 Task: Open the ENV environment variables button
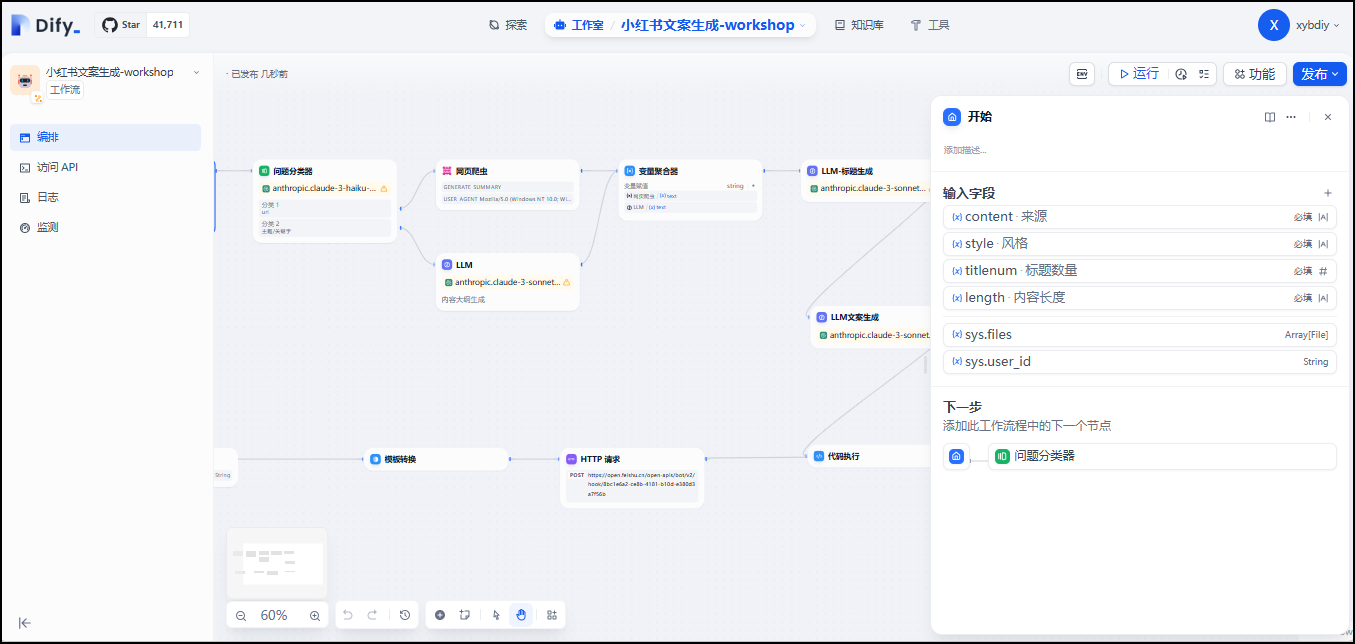click(x=1082, y=74)
